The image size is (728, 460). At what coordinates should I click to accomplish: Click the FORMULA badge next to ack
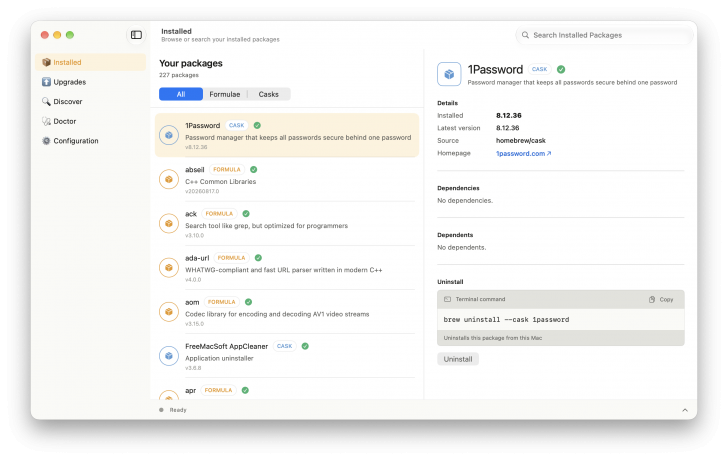219,214
